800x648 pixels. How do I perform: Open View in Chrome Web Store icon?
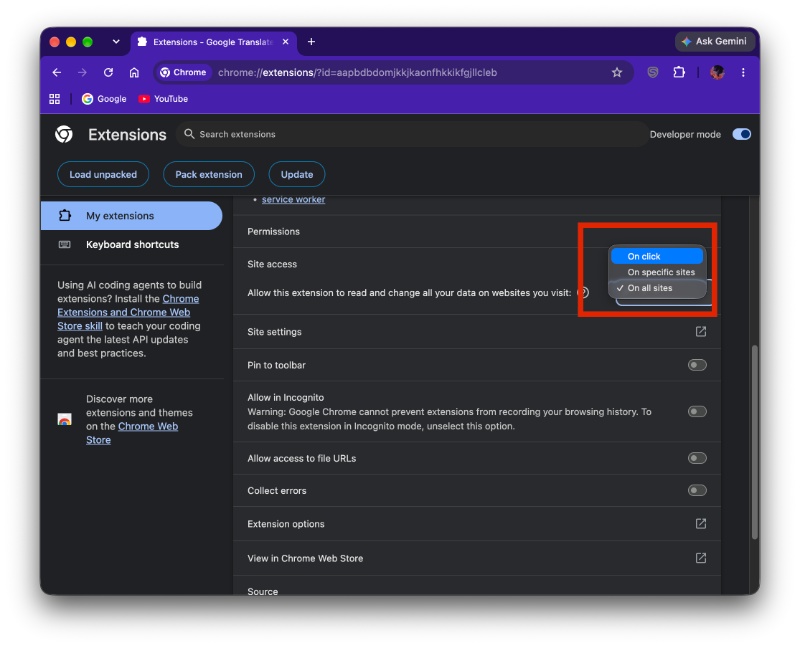[701, 558]
